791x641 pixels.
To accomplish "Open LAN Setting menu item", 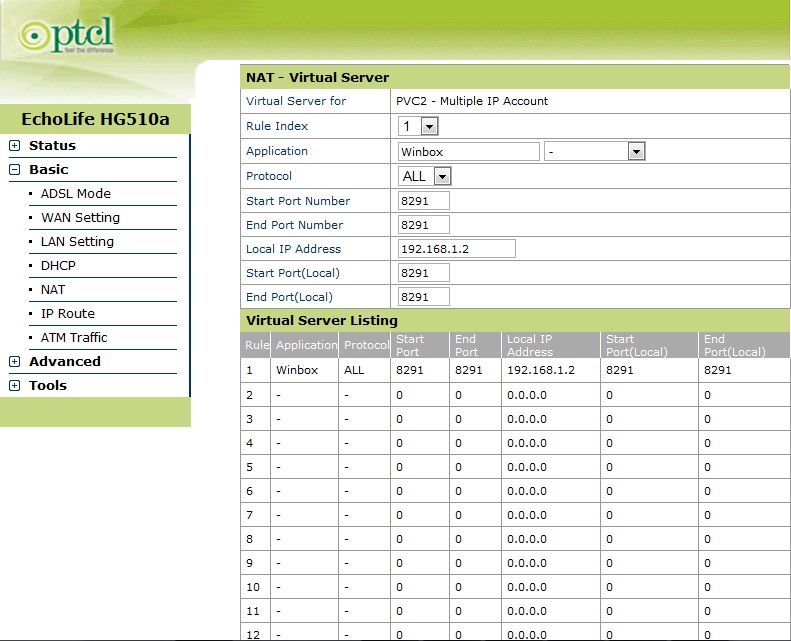I will (x=77, y=242).
